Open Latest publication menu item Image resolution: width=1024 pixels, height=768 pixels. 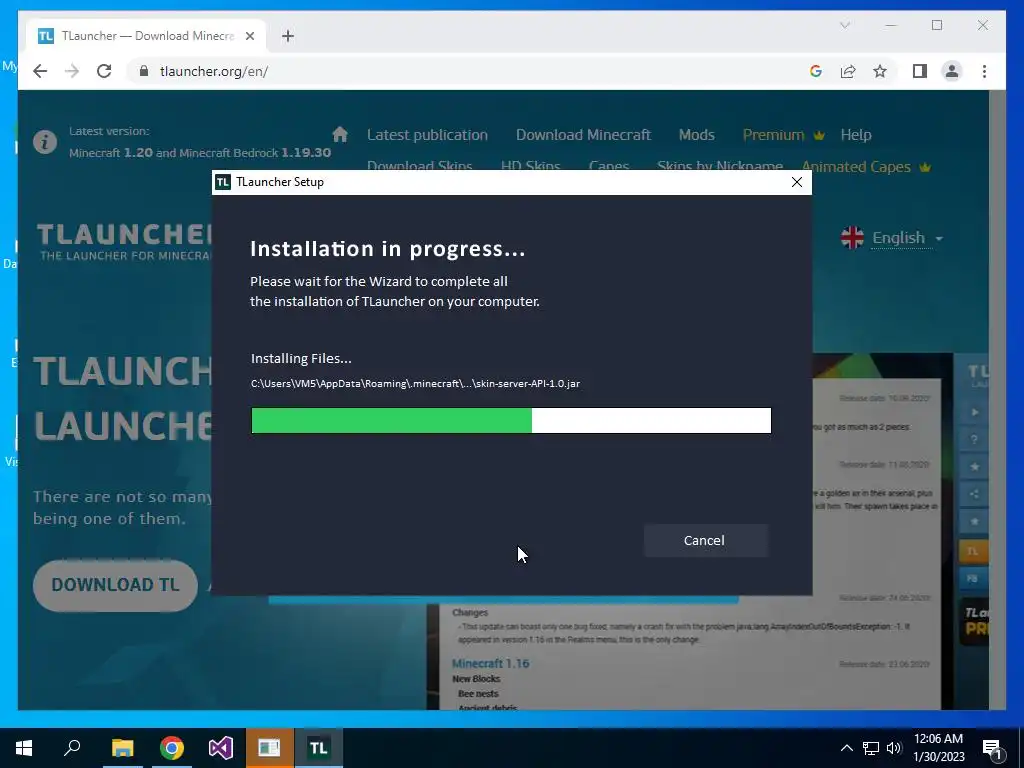[x=427, y=135]
